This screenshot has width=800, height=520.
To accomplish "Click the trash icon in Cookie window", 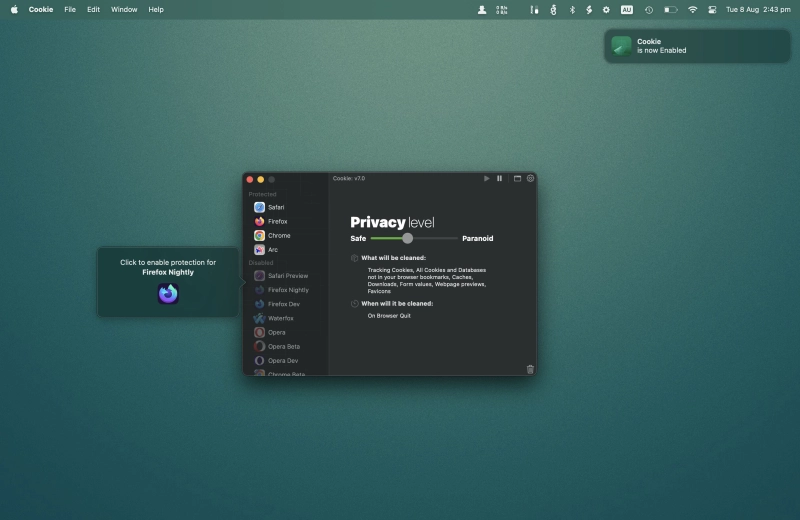I will 530,369.
